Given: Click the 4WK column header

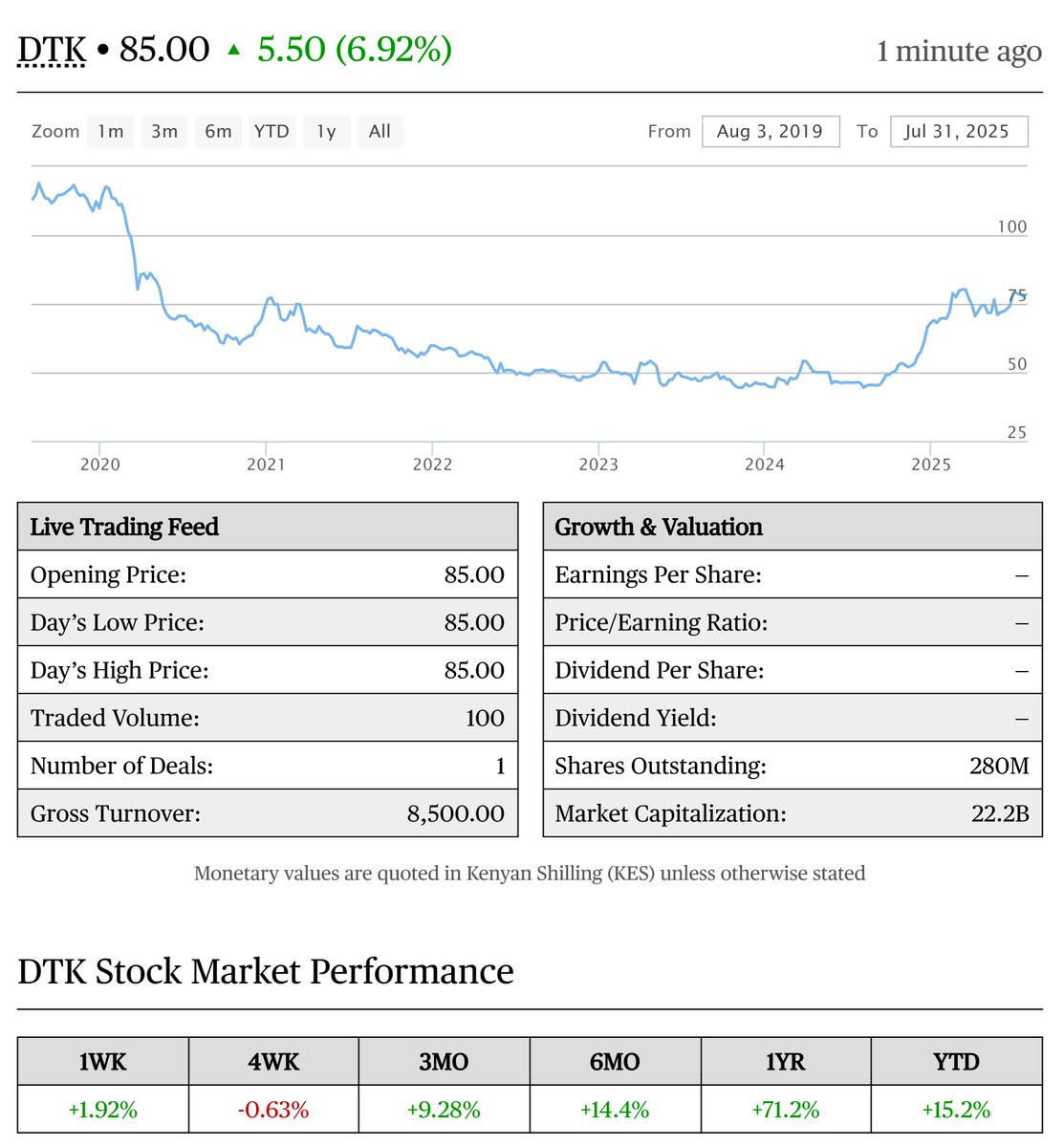Looking at the screenshot, I should (273, 1061).
